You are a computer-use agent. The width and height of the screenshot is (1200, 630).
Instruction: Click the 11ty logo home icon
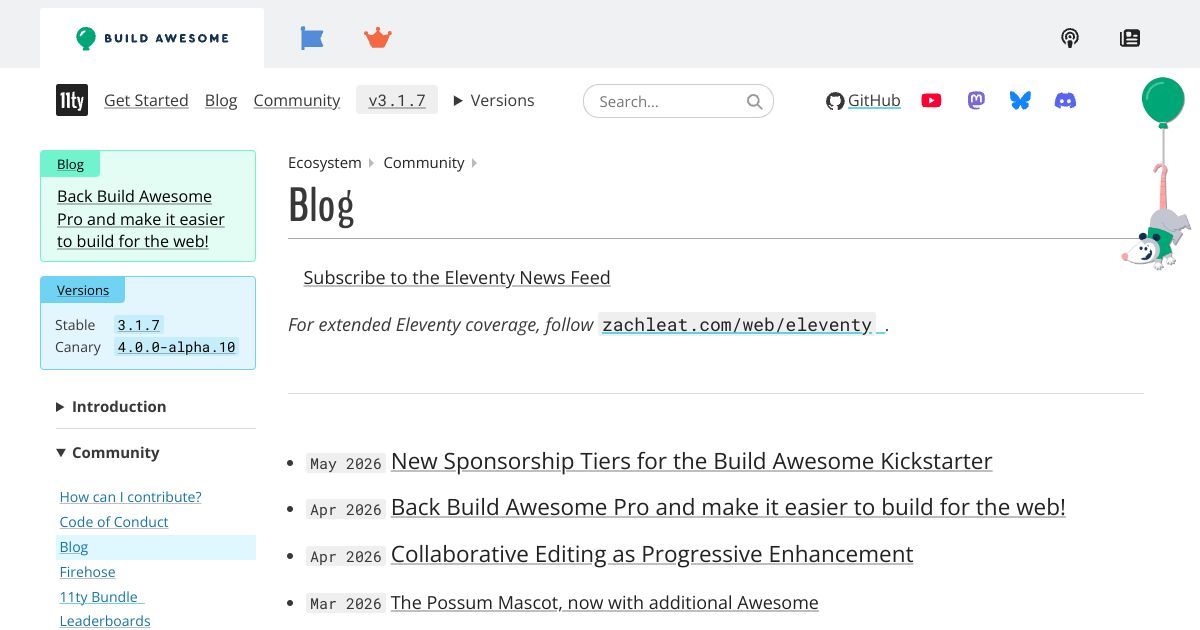pyautogui.click(x=72, y=100)
